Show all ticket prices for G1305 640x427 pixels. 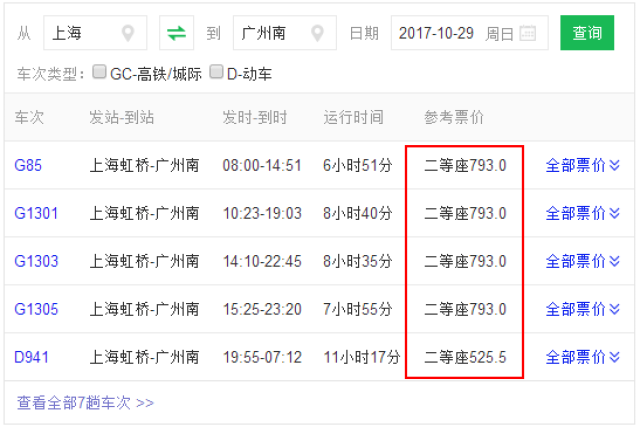point(583,309)
